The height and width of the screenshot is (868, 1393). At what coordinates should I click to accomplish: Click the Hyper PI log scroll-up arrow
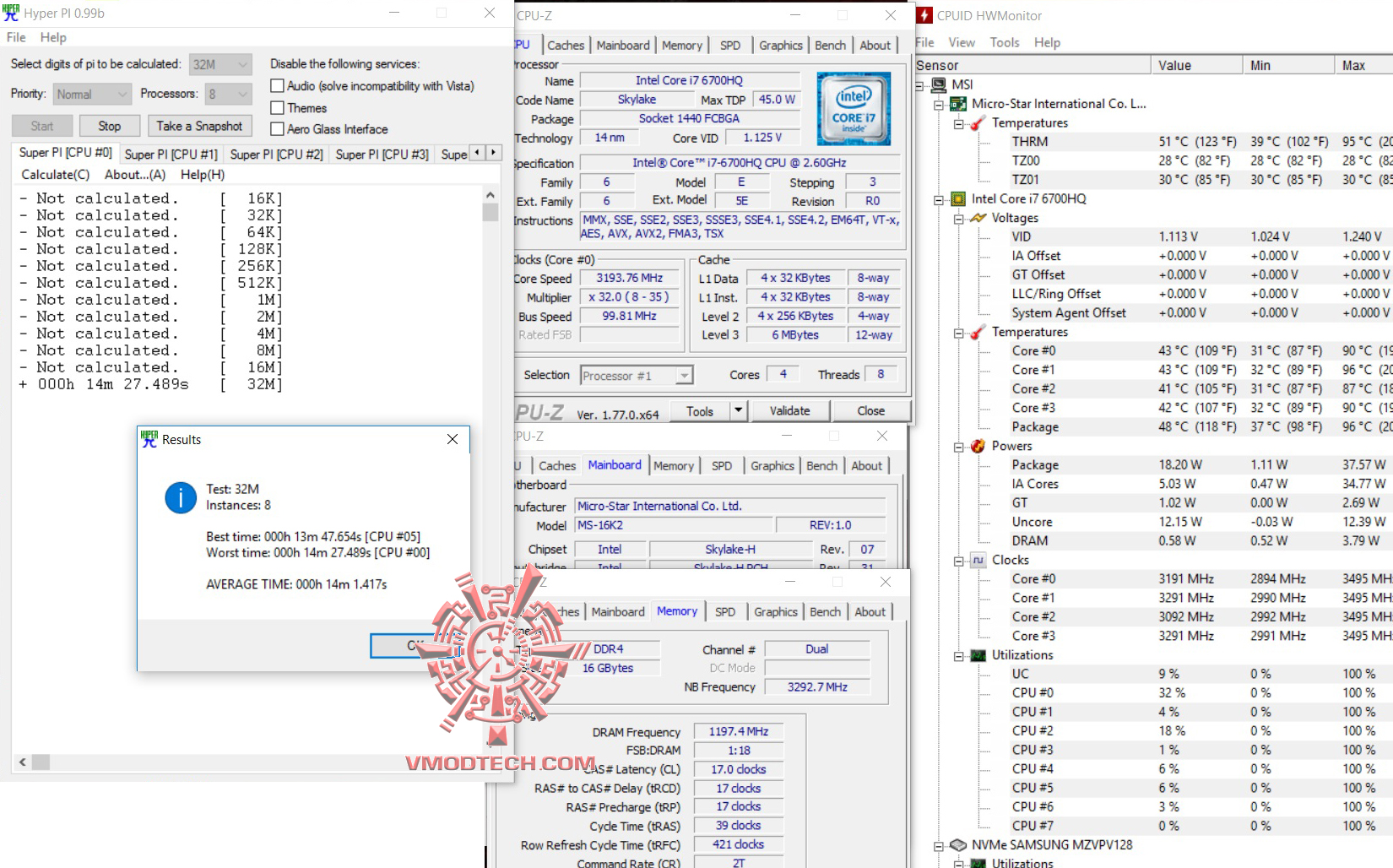[491, 195]
